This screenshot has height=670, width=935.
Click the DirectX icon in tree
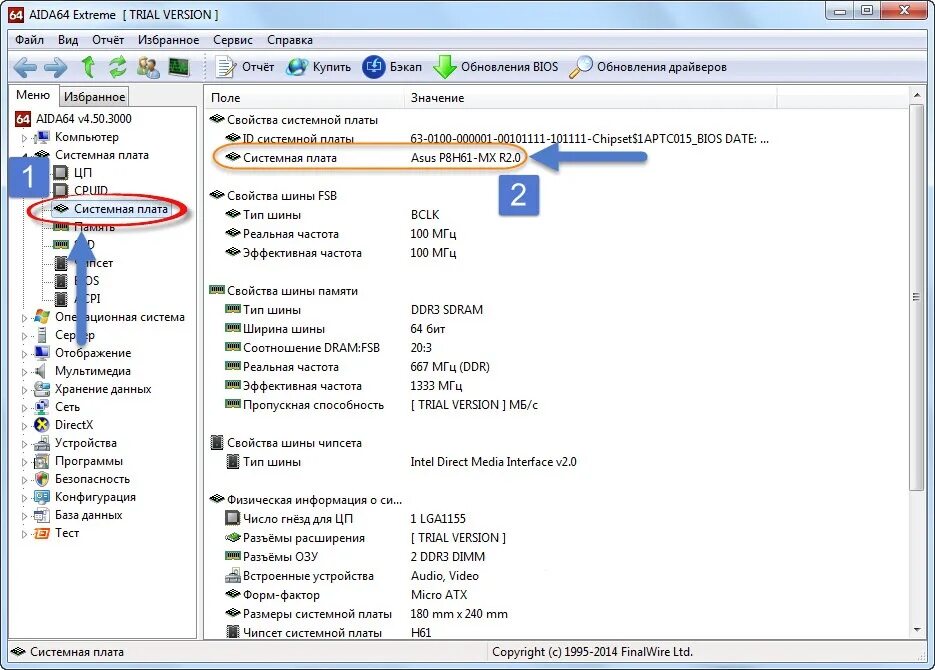tap(42, 425)
